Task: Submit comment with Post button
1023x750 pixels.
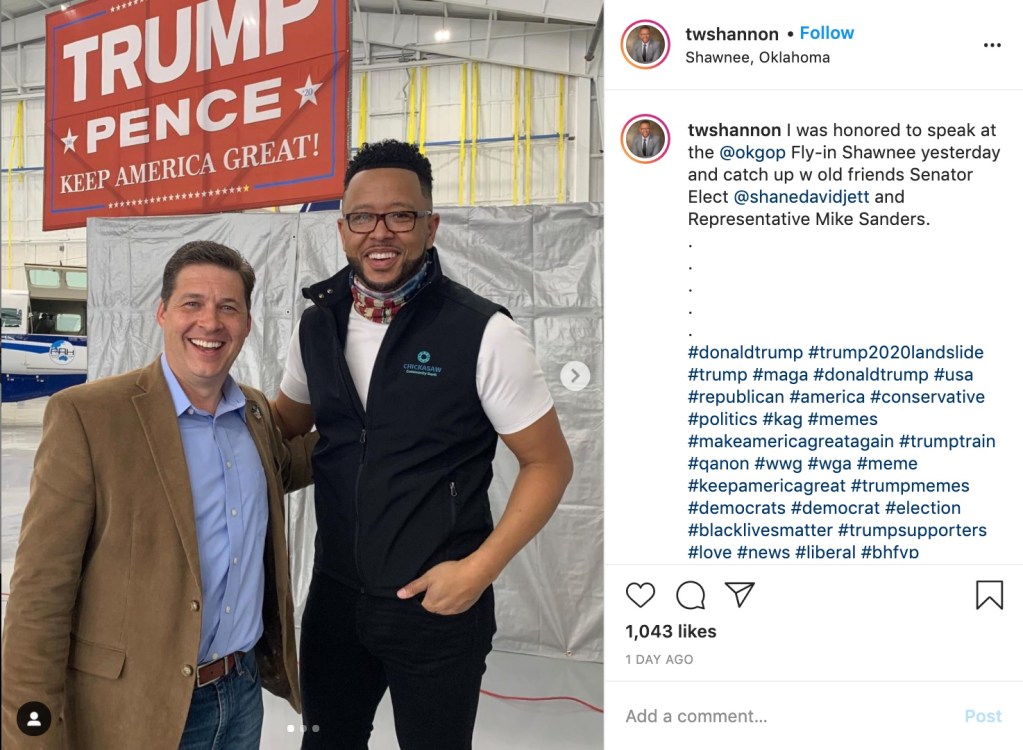Action: (983, 716)
